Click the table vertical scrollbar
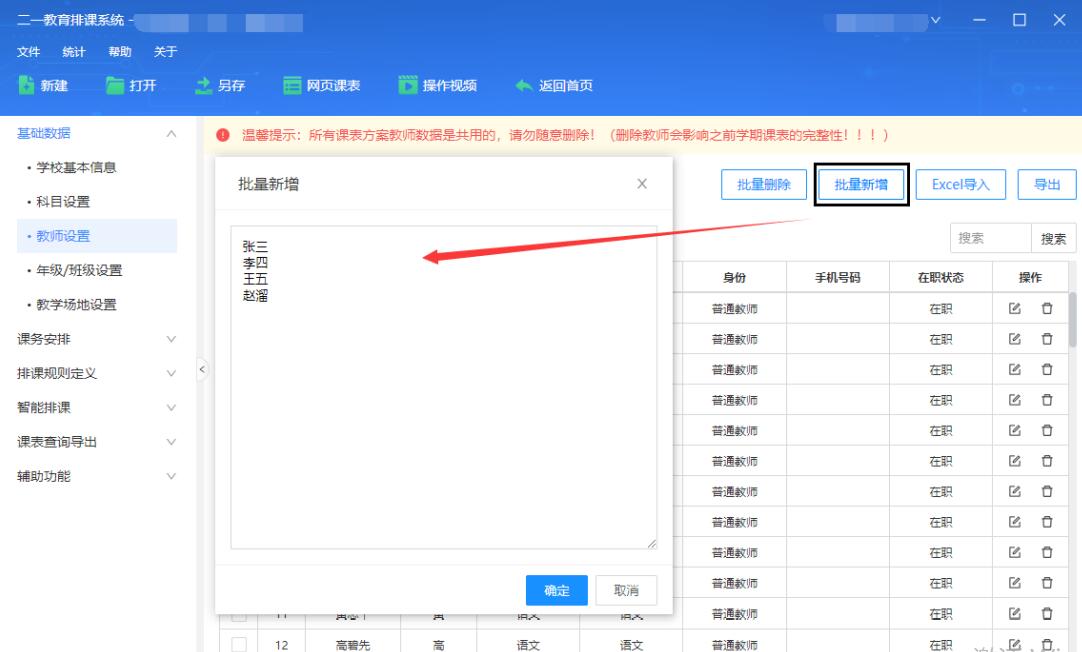Image resolution: width=1082 pixels, height=652 pixels. [x=1072, y=319]
